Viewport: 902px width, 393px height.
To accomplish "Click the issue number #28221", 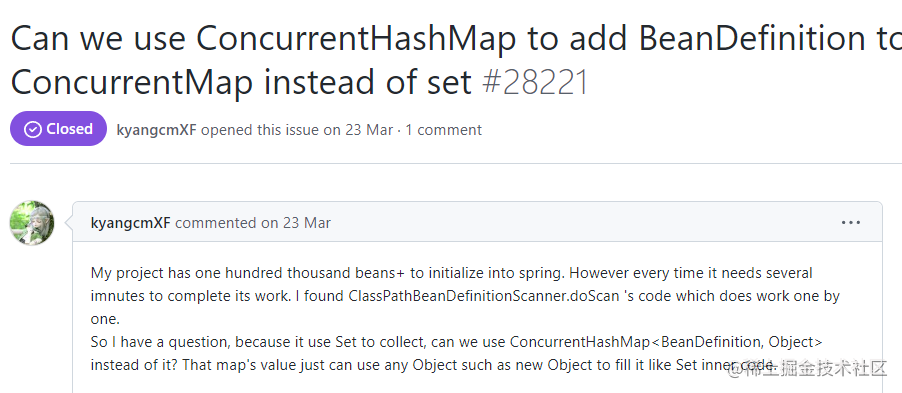I will click(x=535, y=83).
